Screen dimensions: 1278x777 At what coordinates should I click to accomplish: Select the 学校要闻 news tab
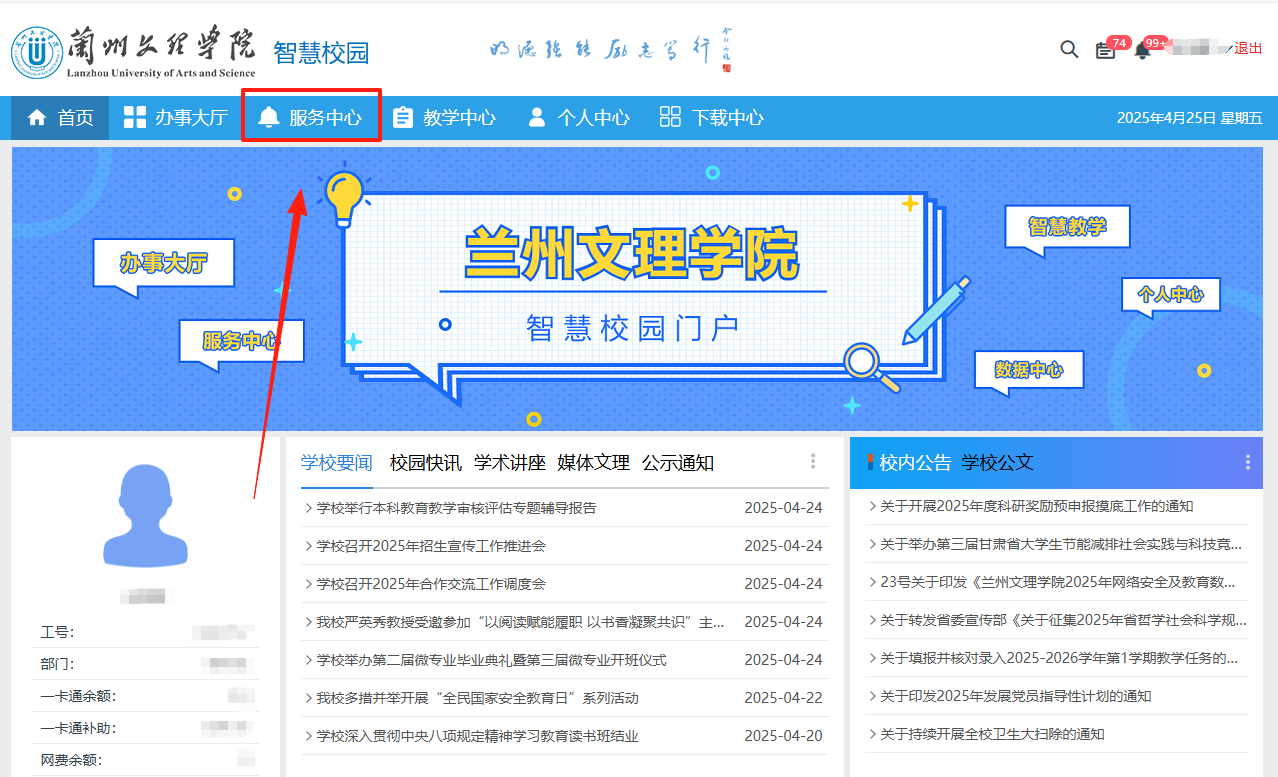tap(336, 462)
